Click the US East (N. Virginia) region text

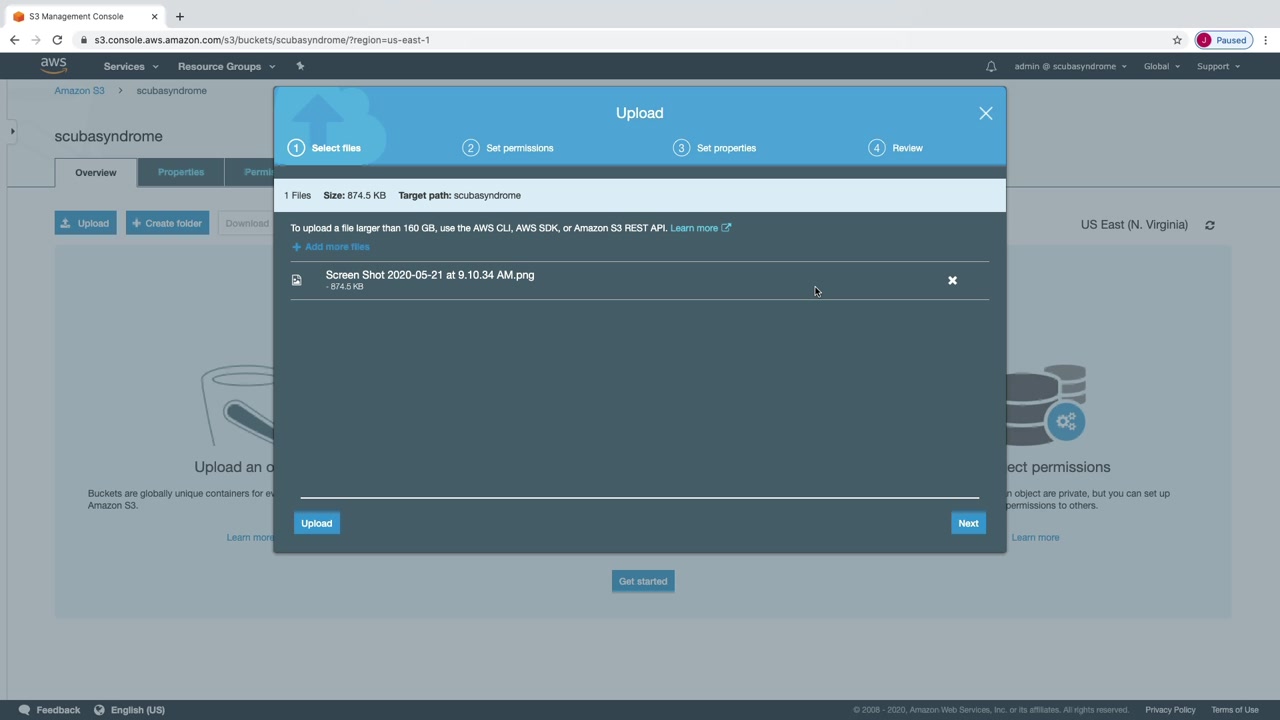[1134, 225]
